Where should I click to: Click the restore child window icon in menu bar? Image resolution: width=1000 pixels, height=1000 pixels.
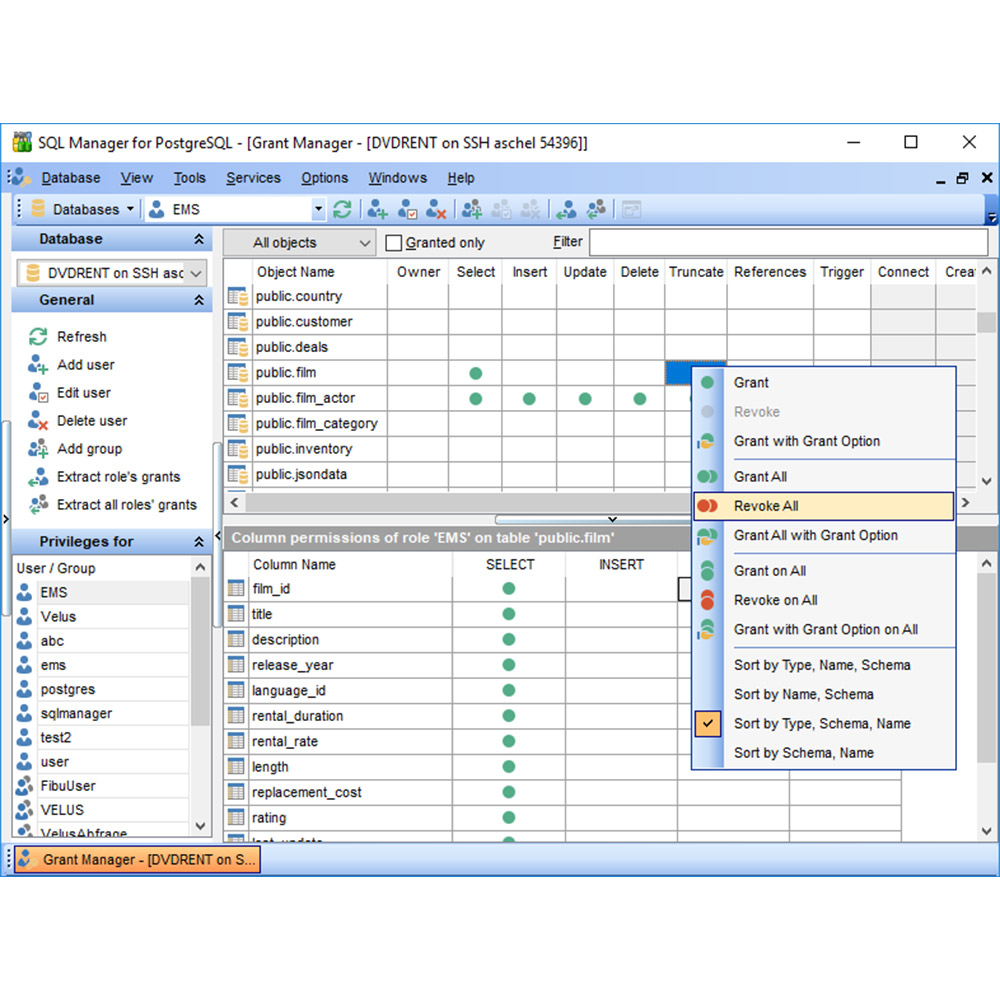point(962,179)
